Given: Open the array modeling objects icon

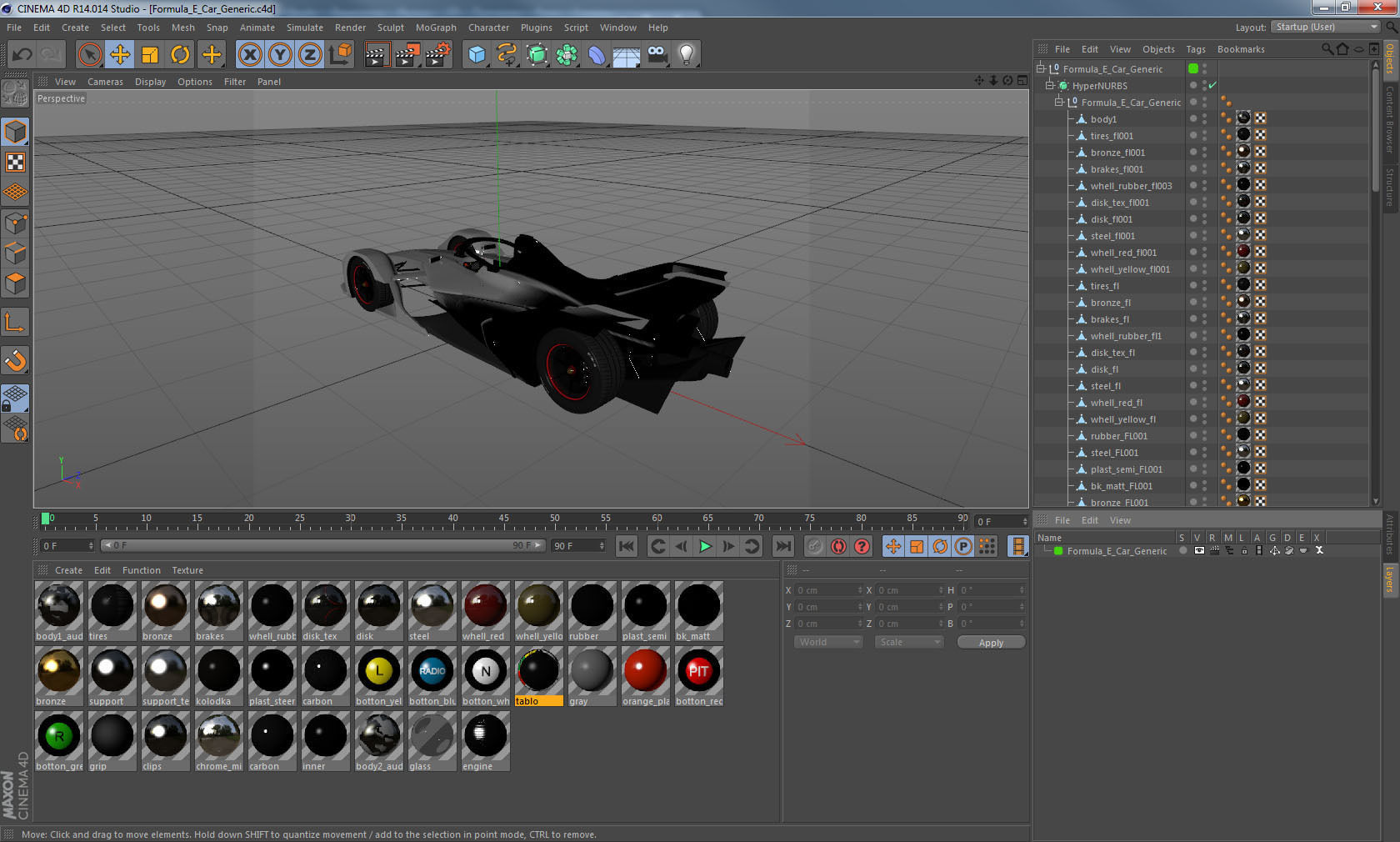Looking at the screenshot, I should (x=567, y=55).
